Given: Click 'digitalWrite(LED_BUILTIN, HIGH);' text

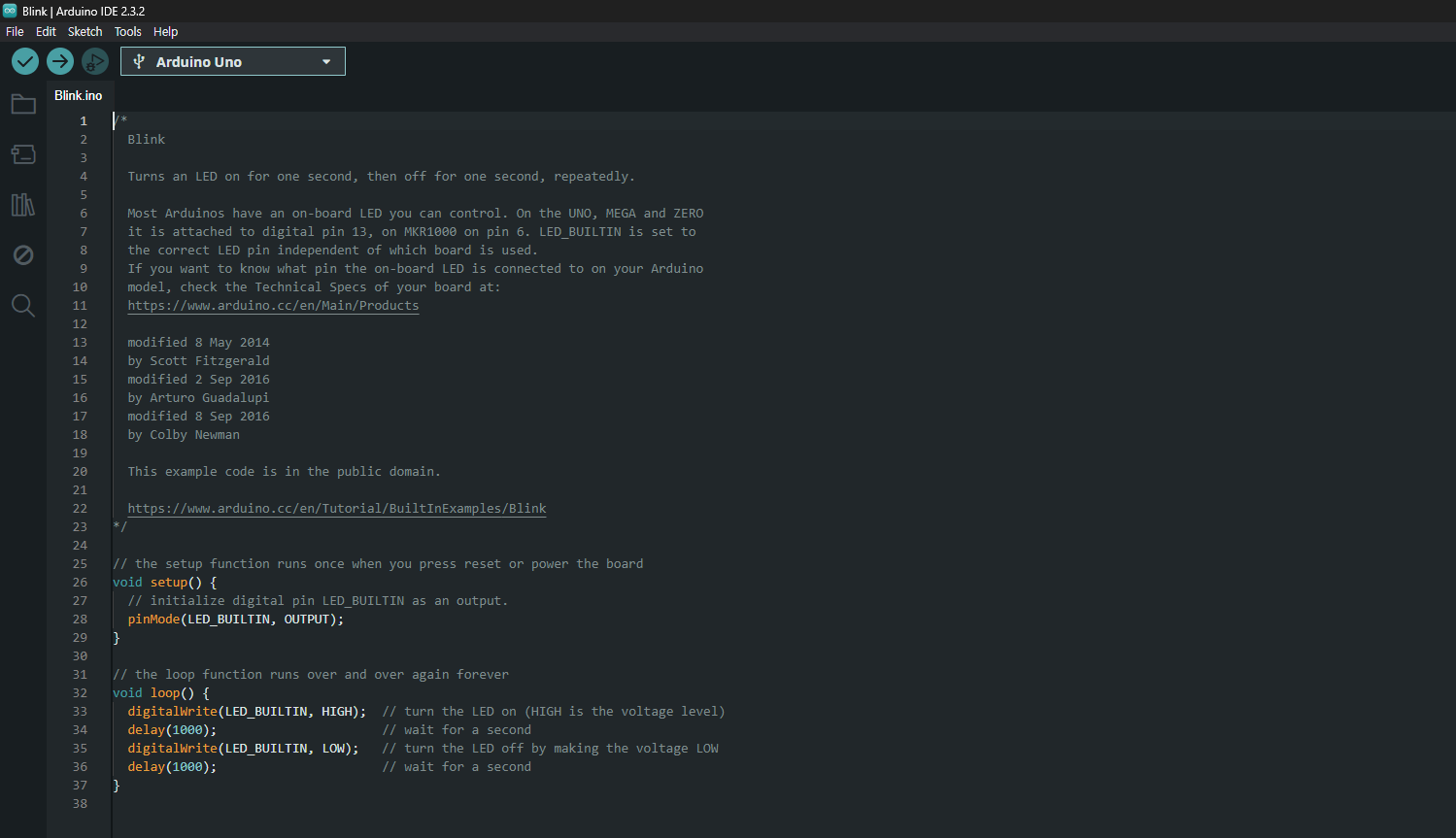Looking at the screenshot, I should click(x=247, y=711).
